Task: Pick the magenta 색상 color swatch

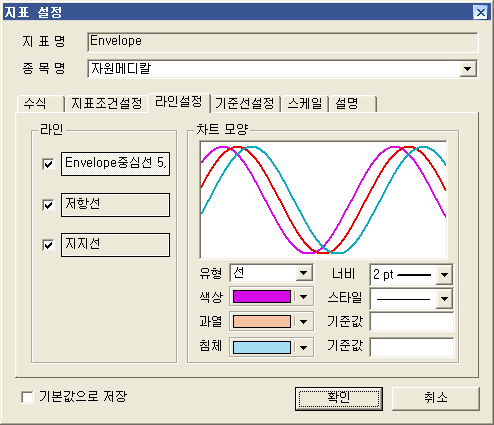Action: coord(262,296)
